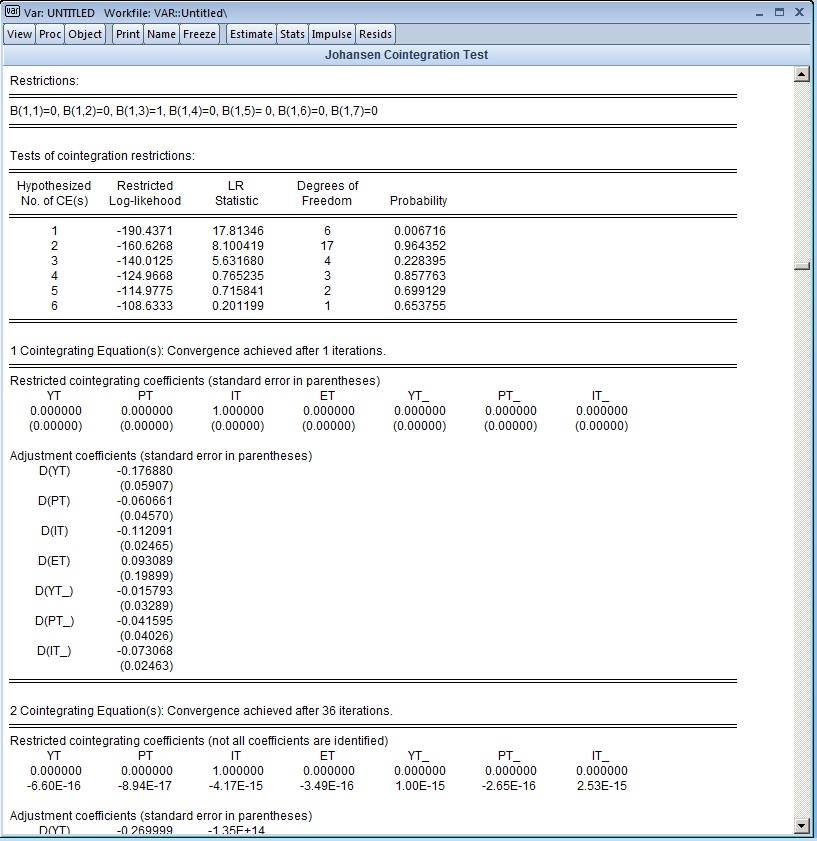Minimize the Var window
This screenshot has height=841, width=817.
pos(759,13)
